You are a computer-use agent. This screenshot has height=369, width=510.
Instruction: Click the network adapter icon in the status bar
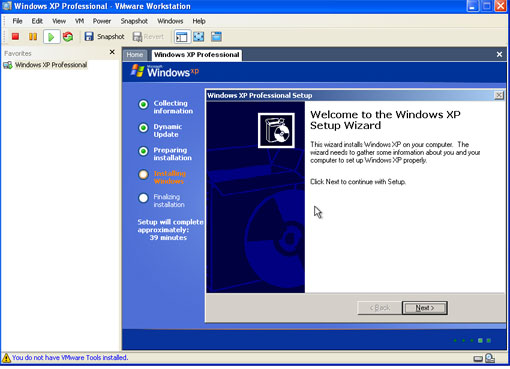490,358
